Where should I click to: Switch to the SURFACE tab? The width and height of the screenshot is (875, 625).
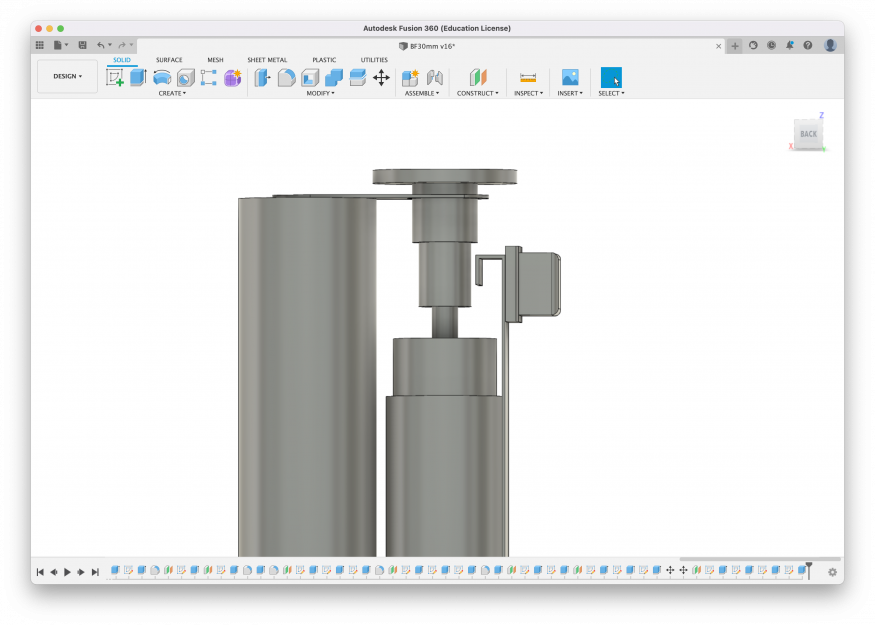[x=169, y=60]
